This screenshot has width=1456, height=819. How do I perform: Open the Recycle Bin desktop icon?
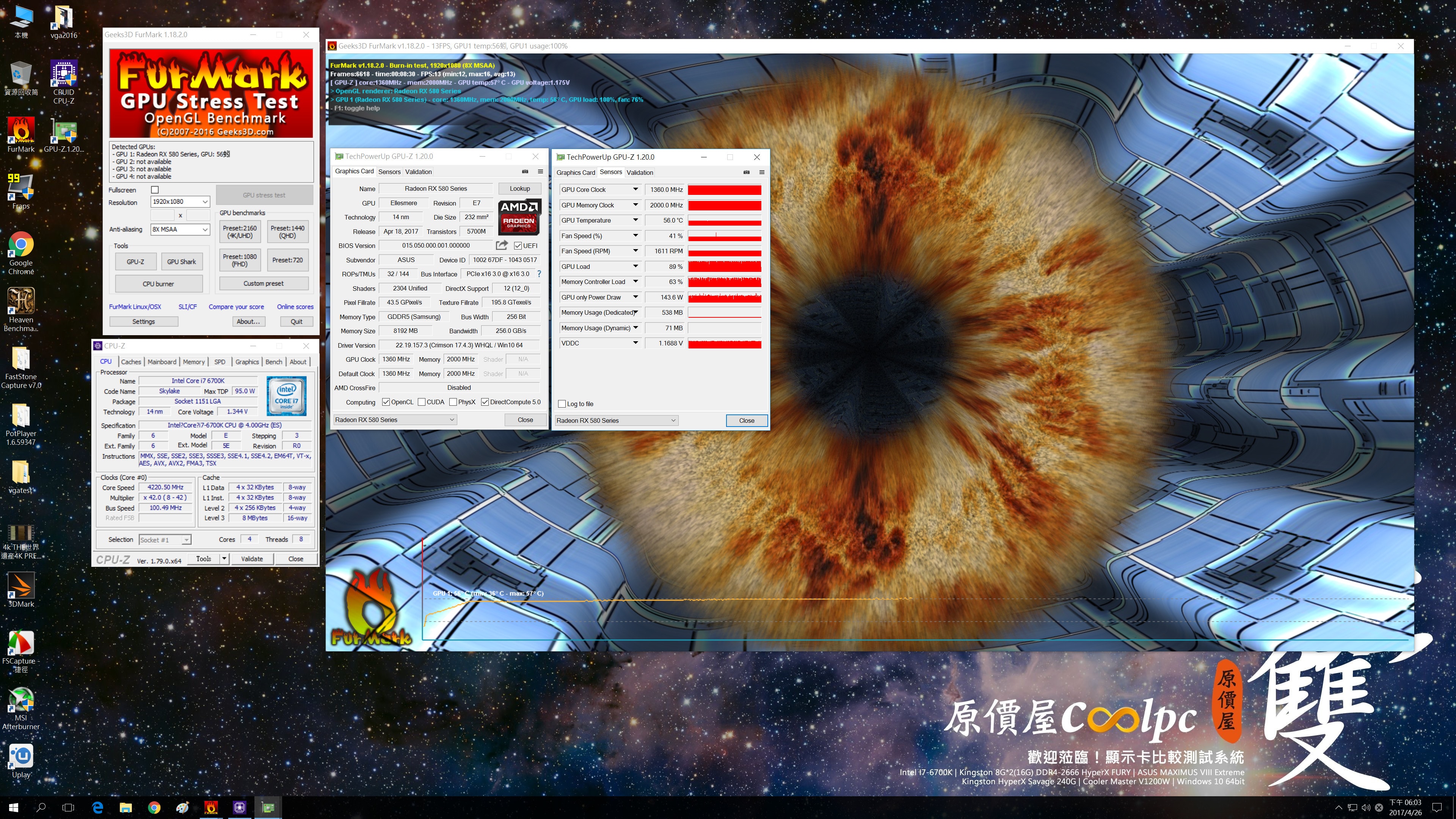point(21,77)
